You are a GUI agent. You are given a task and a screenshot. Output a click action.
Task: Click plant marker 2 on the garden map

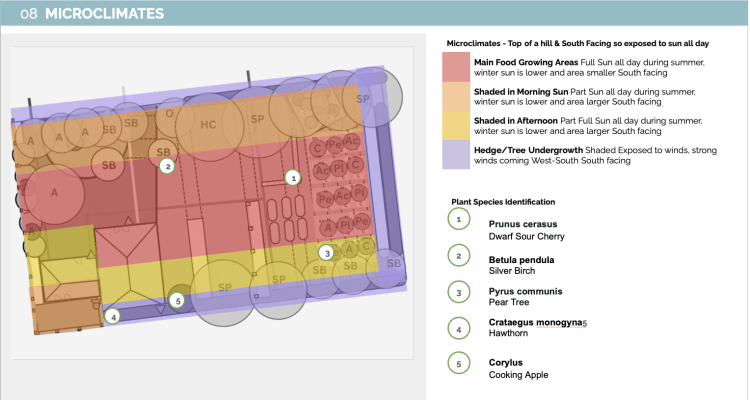(x=168, y=166)
